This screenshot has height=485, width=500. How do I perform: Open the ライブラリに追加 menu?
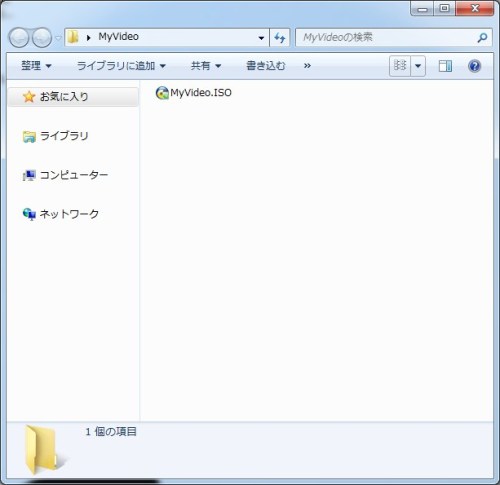click(x=121, y=66)
